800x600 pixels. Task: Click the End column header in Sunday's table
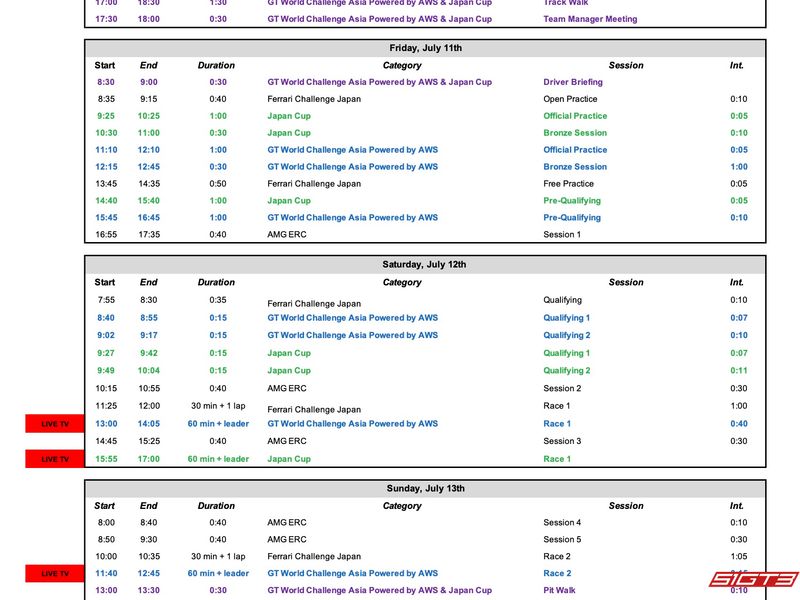click(x=148, y=506)
